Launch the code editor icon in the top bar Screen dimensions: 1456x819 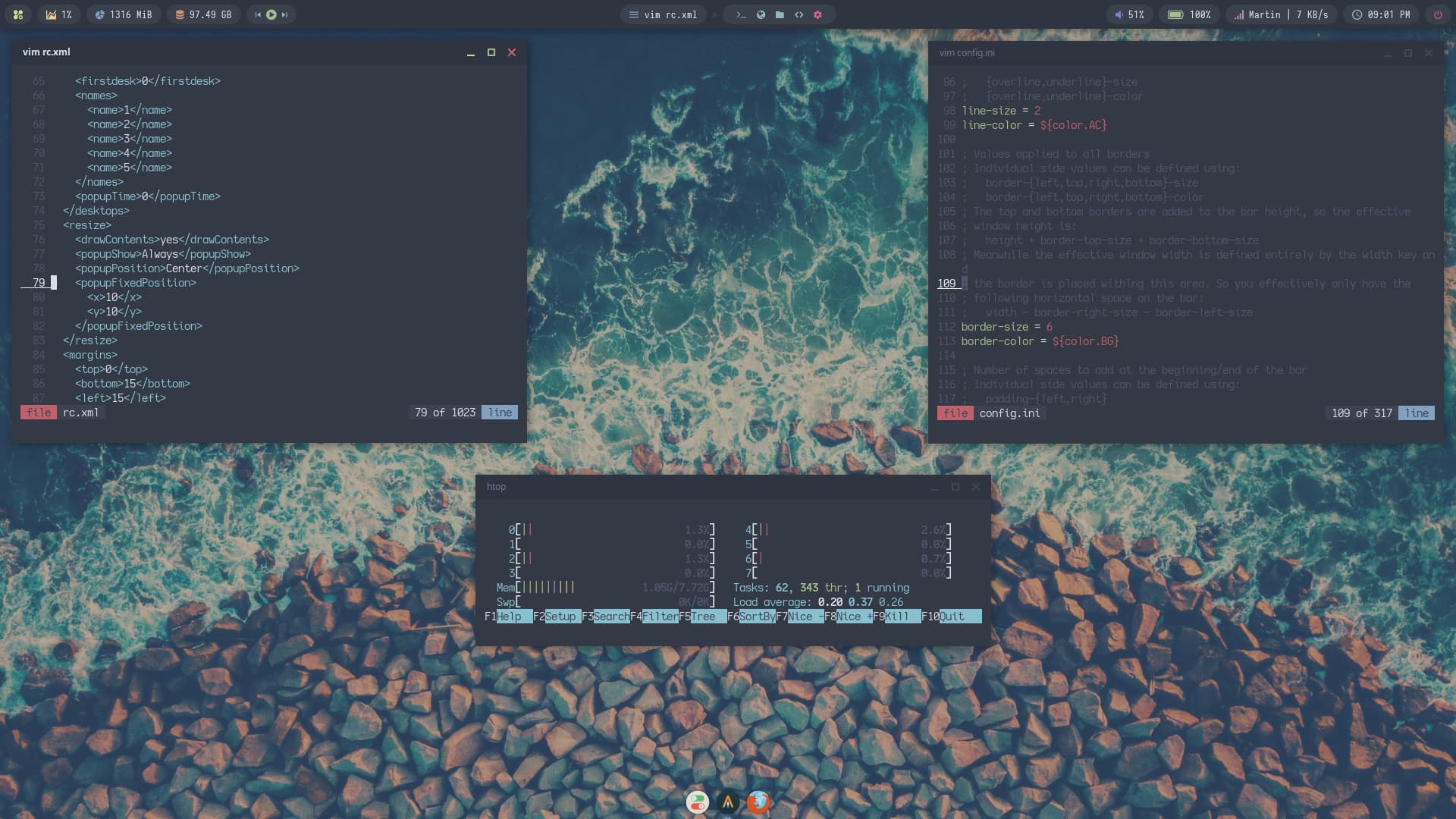coord(799,14)
